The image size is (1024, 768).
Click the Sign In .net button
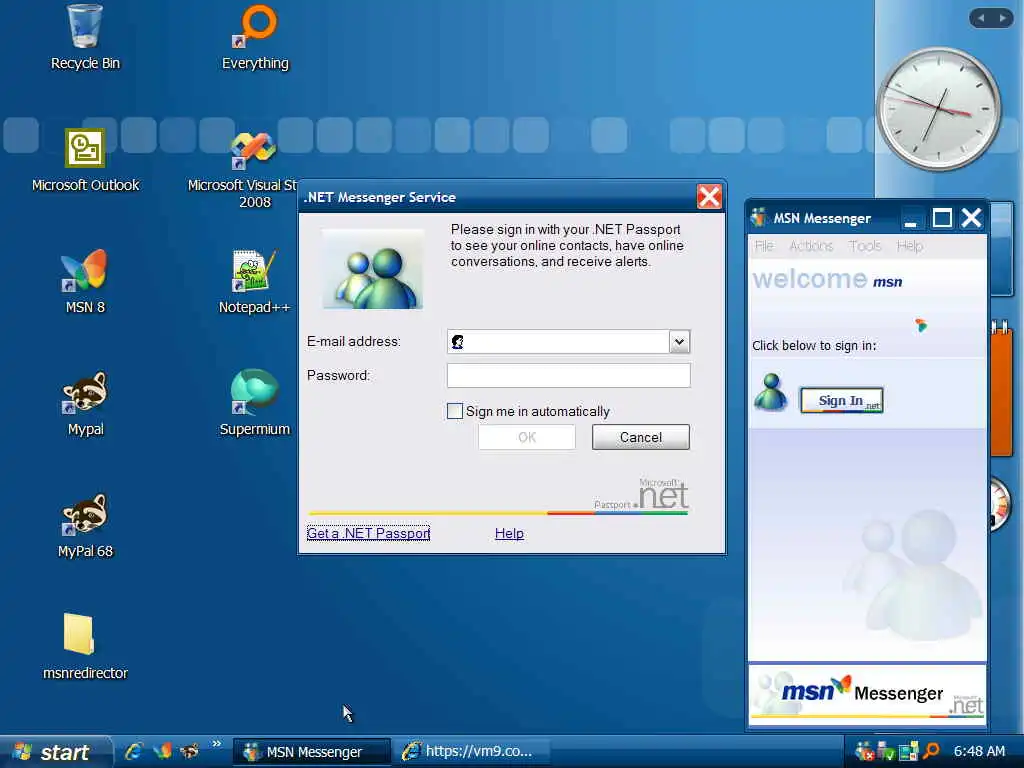click(842, 400)
